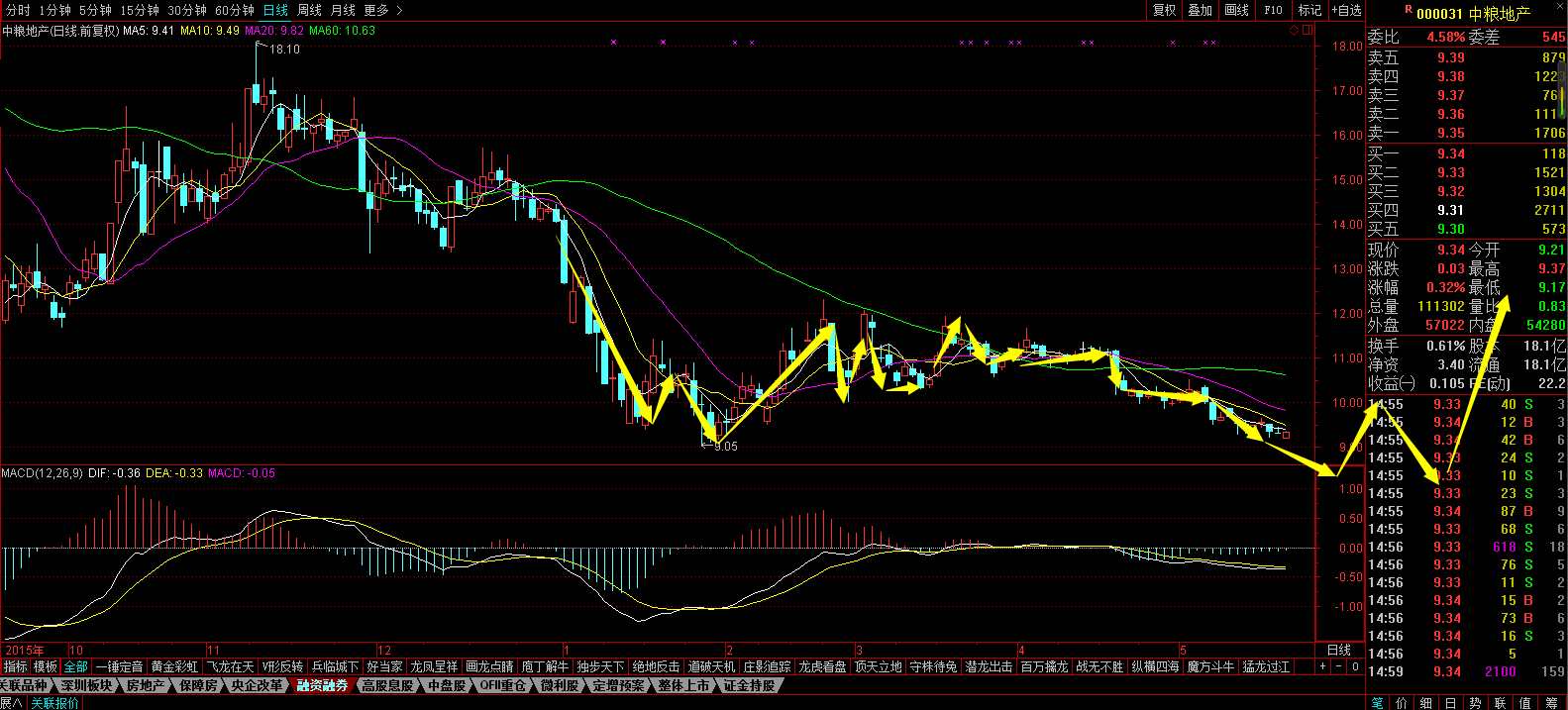
Task: Expand the 展 panel at bottom left
Action: [x=11, y=702]
